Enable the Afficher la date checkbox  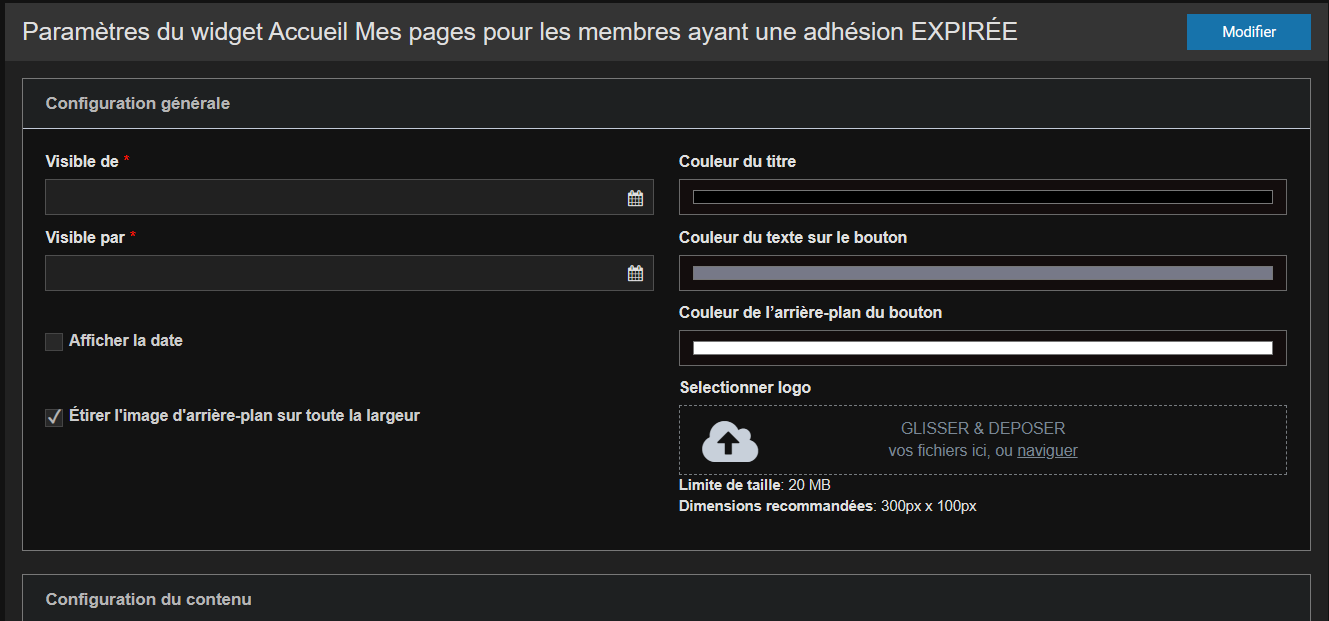pyautogui.click(x=54, y=342)
